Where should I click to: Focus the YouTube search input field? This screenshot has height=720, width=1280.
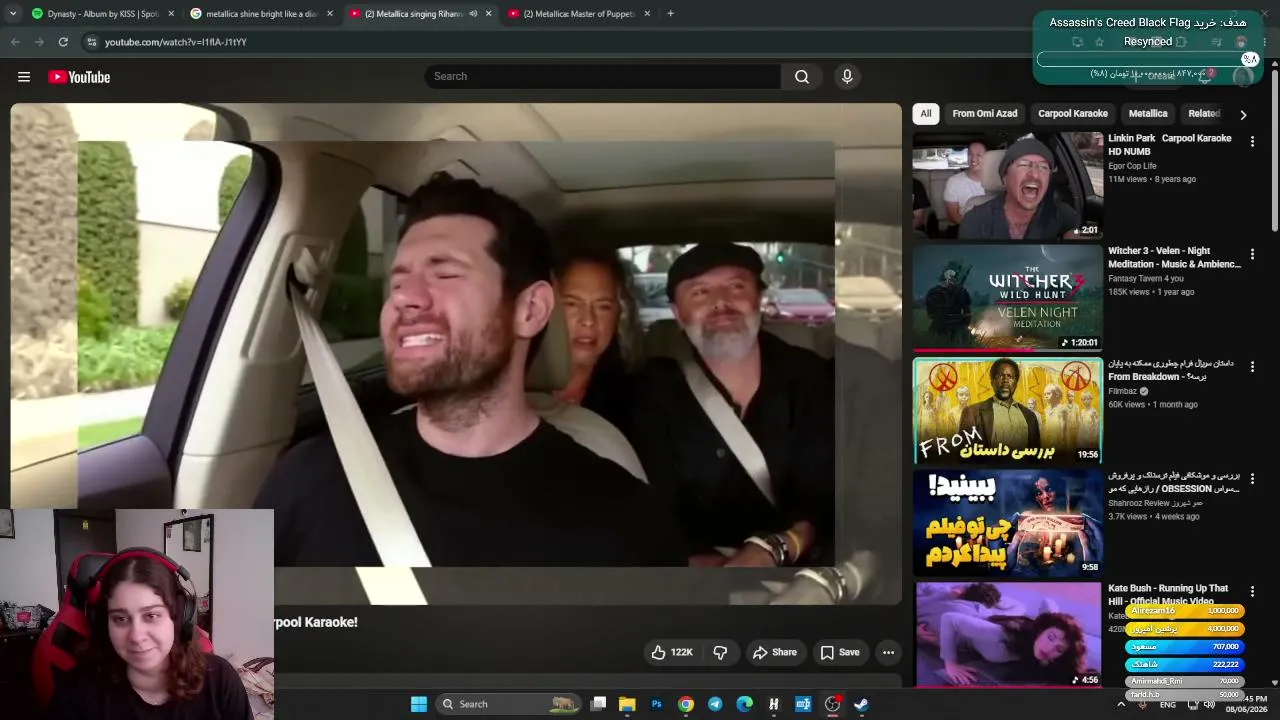tap(603, 77)
